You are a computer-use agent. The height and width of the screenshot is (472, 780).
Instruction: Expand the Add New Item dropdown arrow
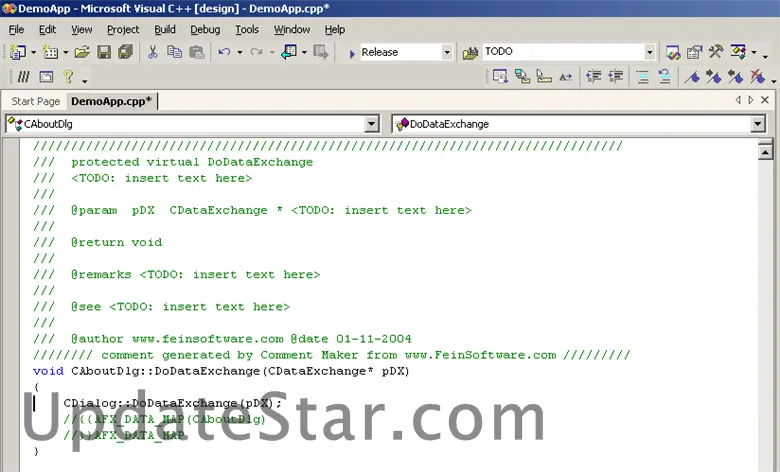tap(65, 52)
